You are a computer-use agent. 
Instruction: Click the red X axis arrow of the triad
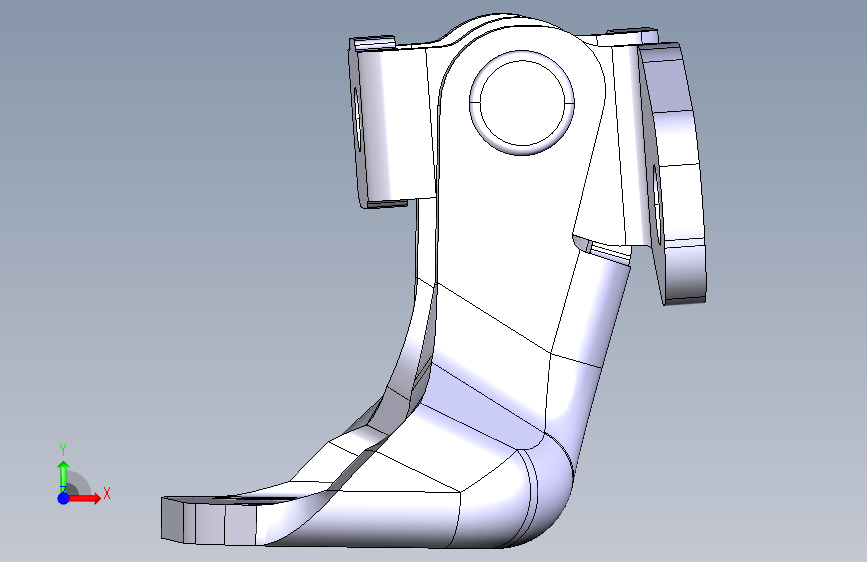[86, 498]
